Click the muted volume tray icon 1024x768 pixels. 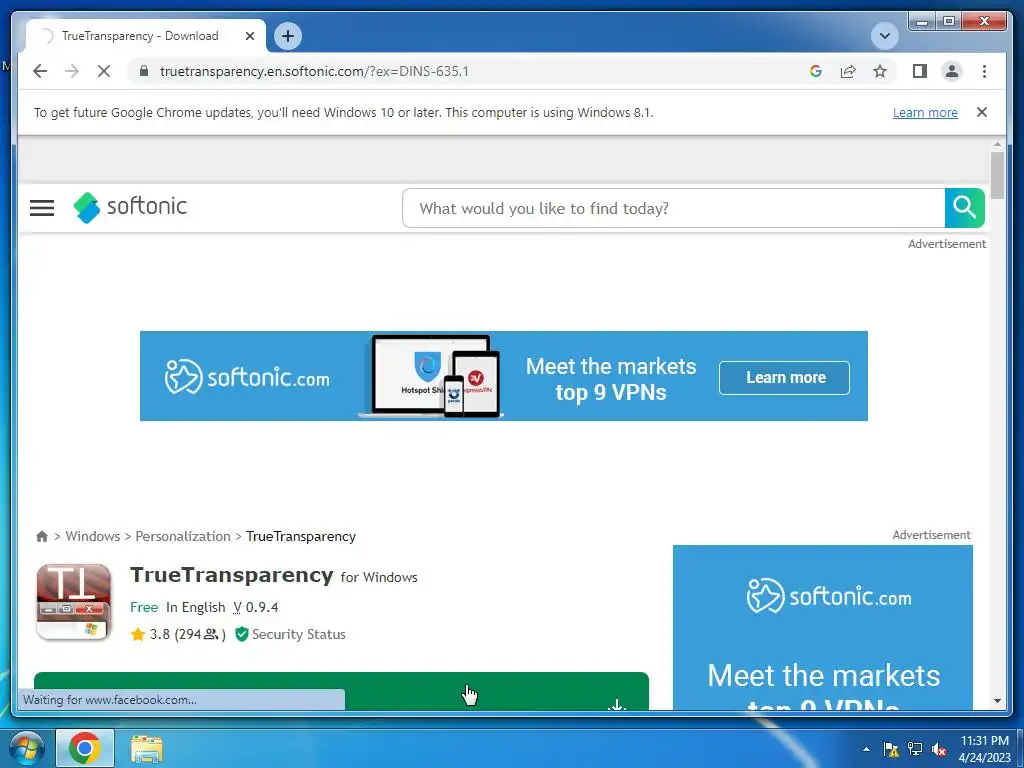point(939,749)
